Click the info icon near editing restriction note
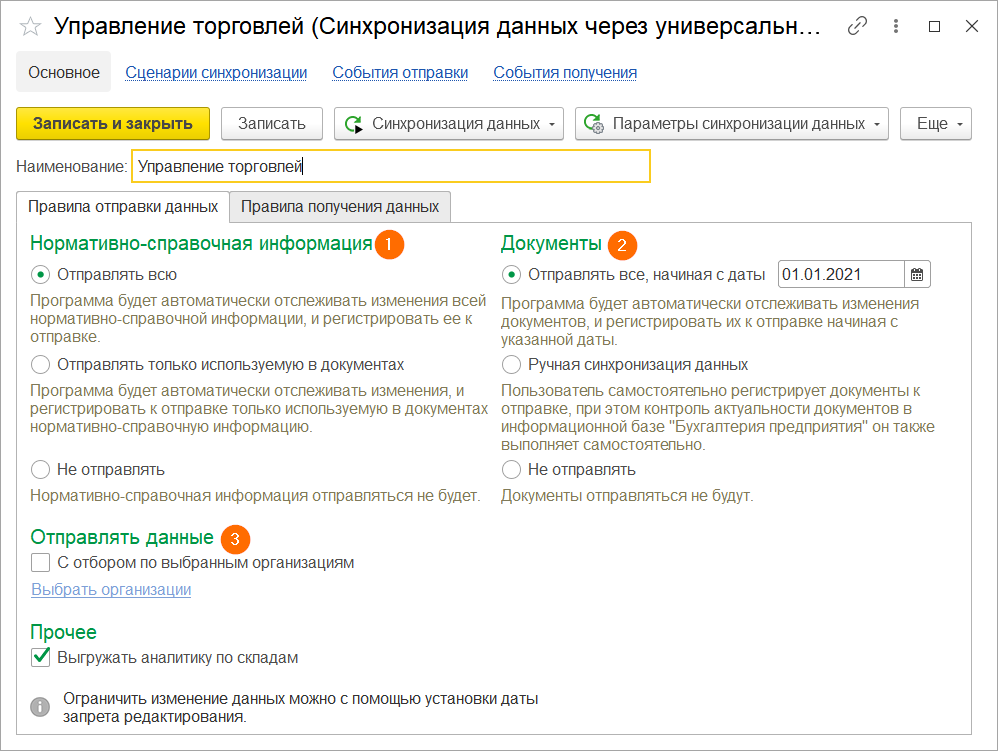Screen dimensions: 998x751 point(40,706)
